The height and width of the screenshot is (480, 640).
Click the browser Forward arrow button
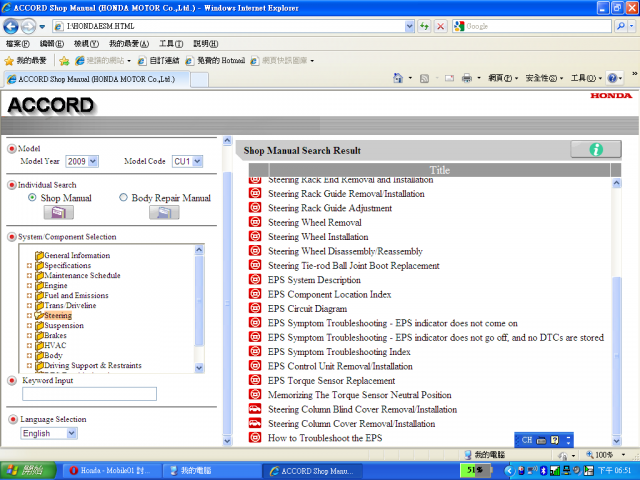28,27
